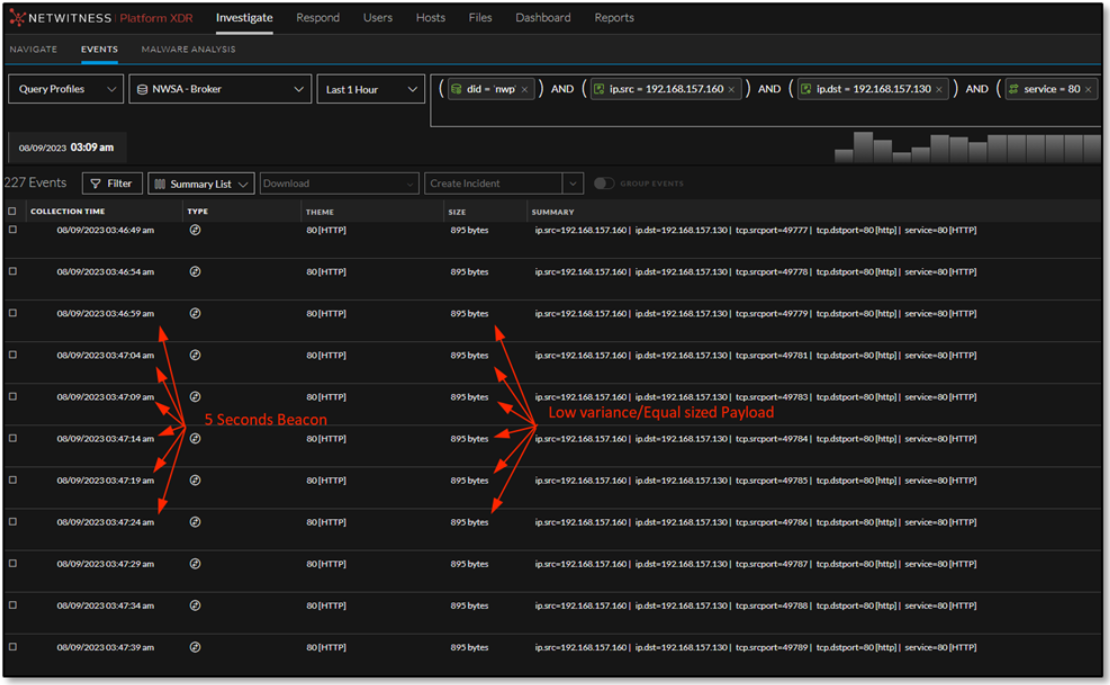Click the NetWitness logo icon
This screenshot has height=685, width=1110.
(x=17, y=18)
